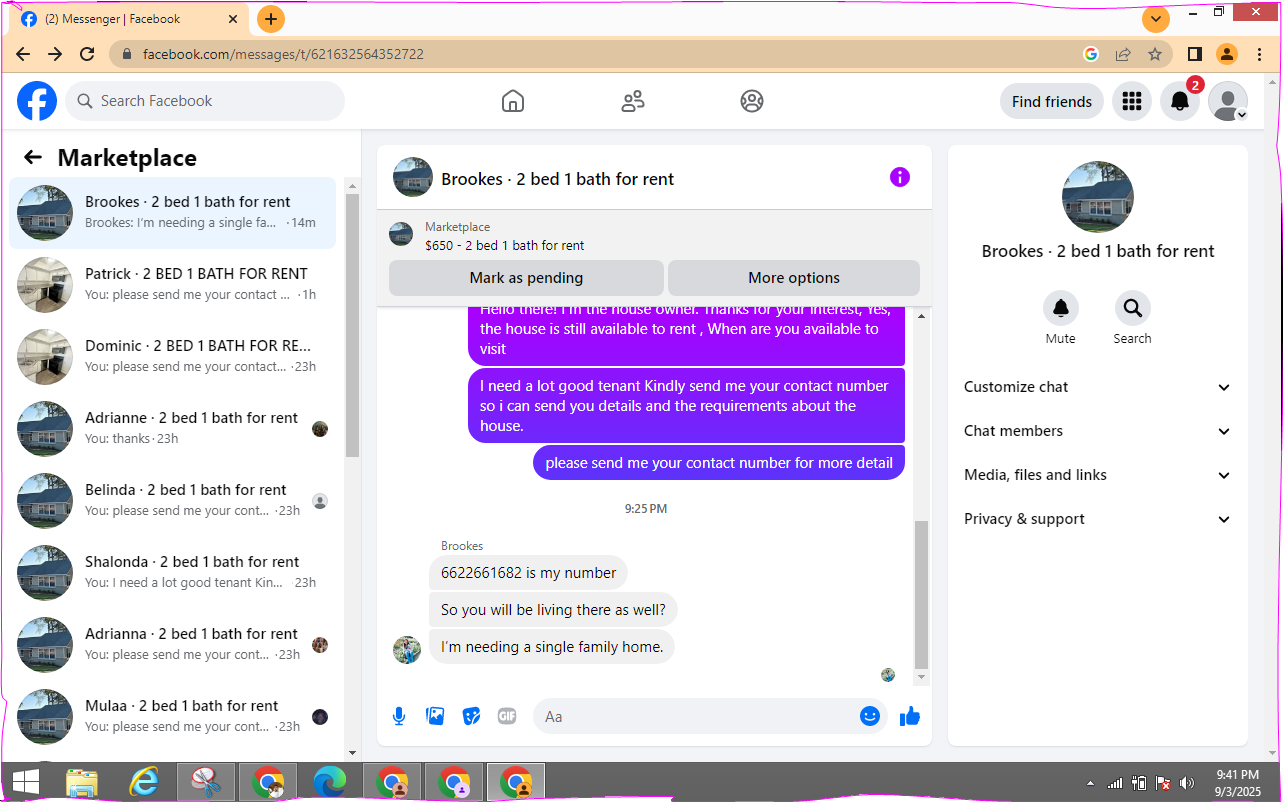Show hidden icons in the system tray

[x=1090, y=783]
